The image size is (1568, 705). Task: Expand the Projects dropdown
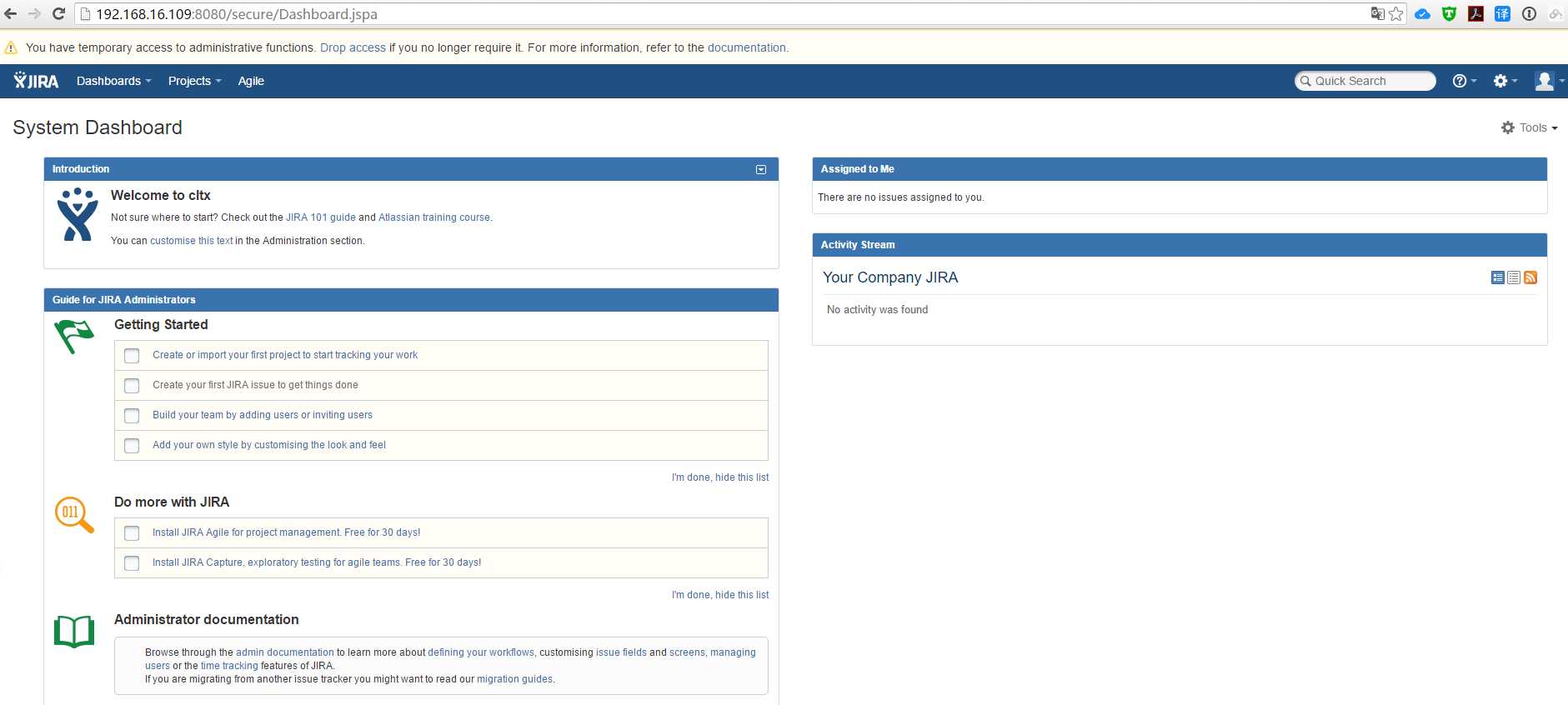[x=194, y=81]
